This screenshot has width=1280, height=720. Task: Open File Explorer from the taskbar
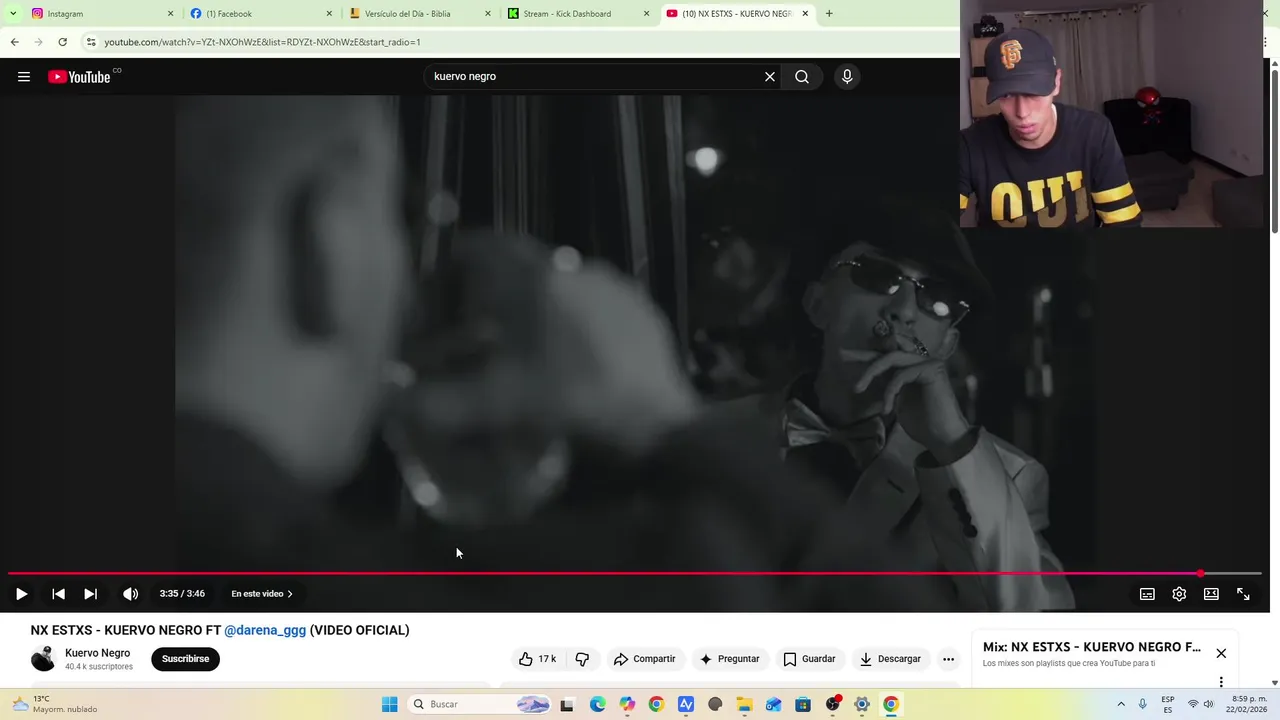(x=744, y=704)
